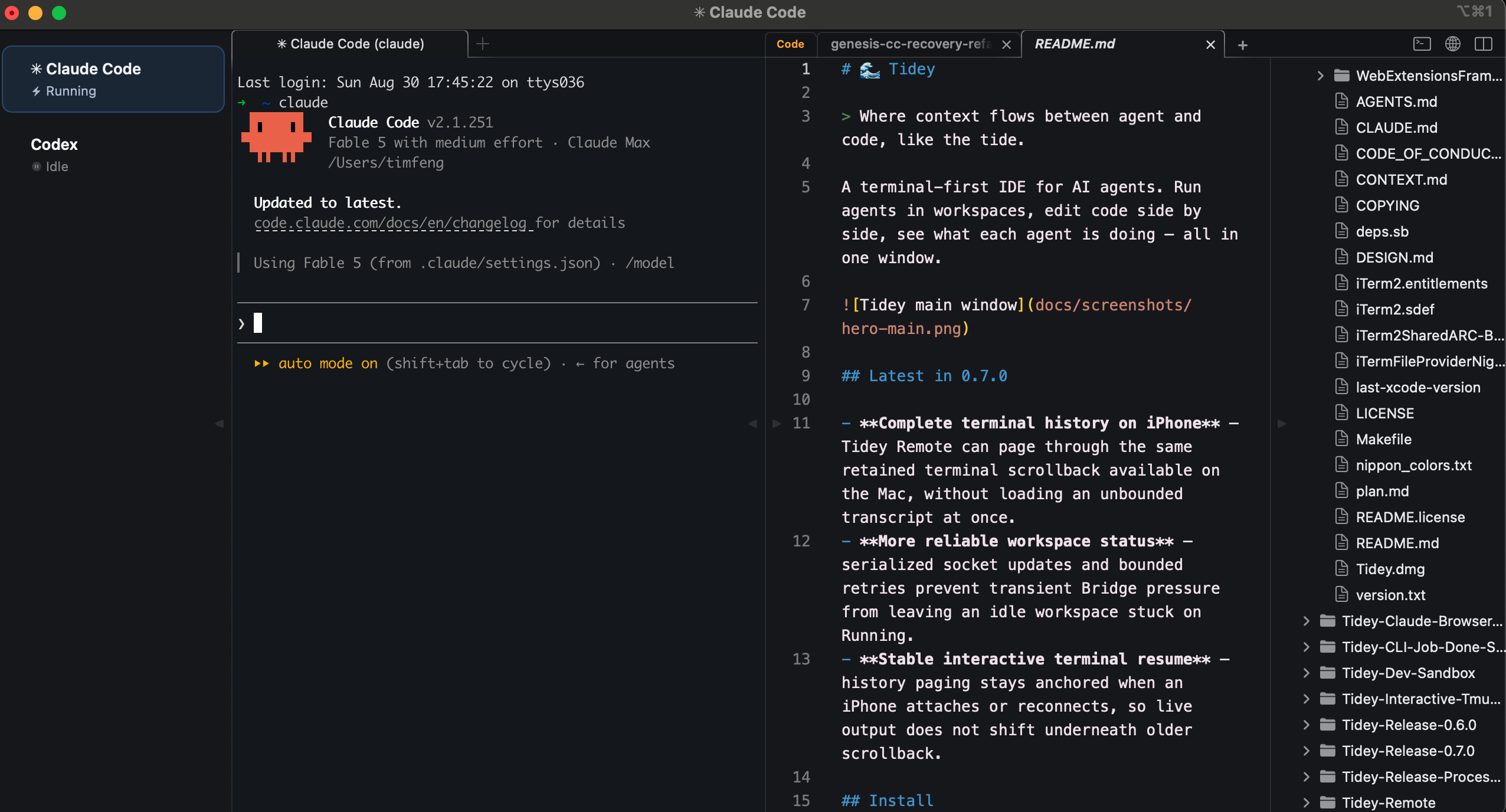Collapse the file tree with its arrow handle
Screen dimensions: 1506x812
1281,424
